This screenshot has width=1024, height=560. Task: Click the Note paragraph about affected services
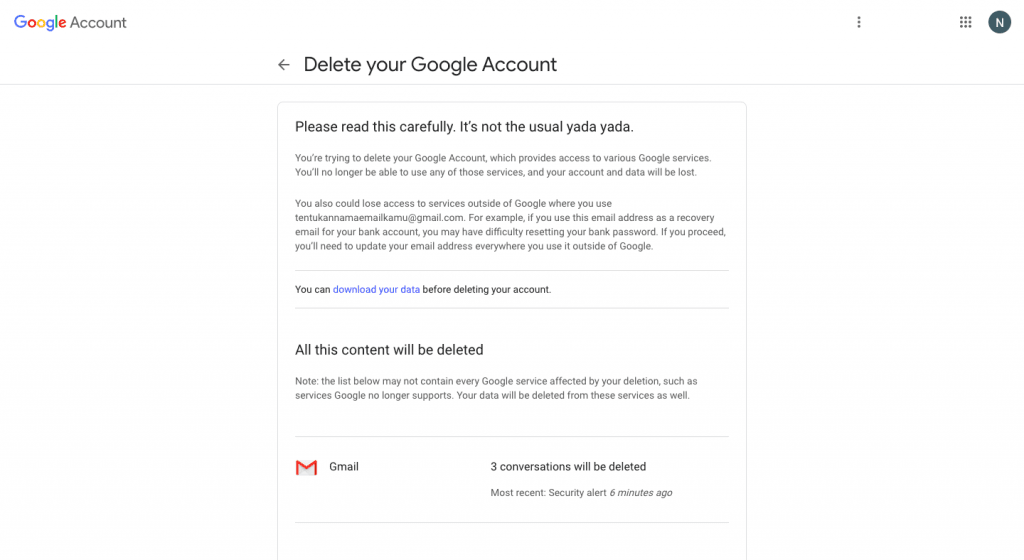496,388
